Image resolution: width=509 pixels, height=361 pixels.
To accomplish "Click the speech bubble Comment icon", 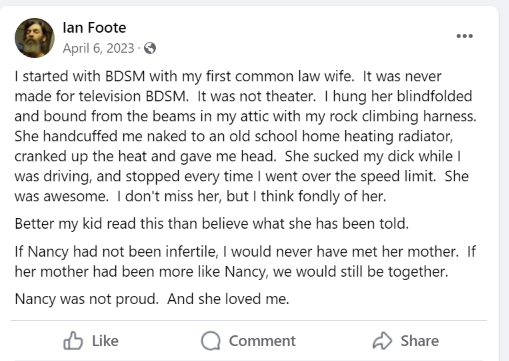I will [211, 341].
